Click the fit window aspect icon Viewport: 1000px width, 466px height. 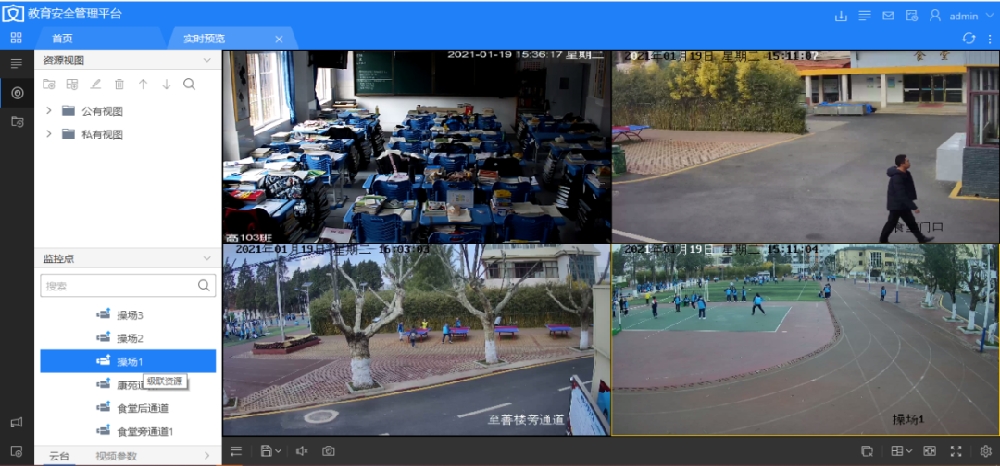click(x=930, y=451)
